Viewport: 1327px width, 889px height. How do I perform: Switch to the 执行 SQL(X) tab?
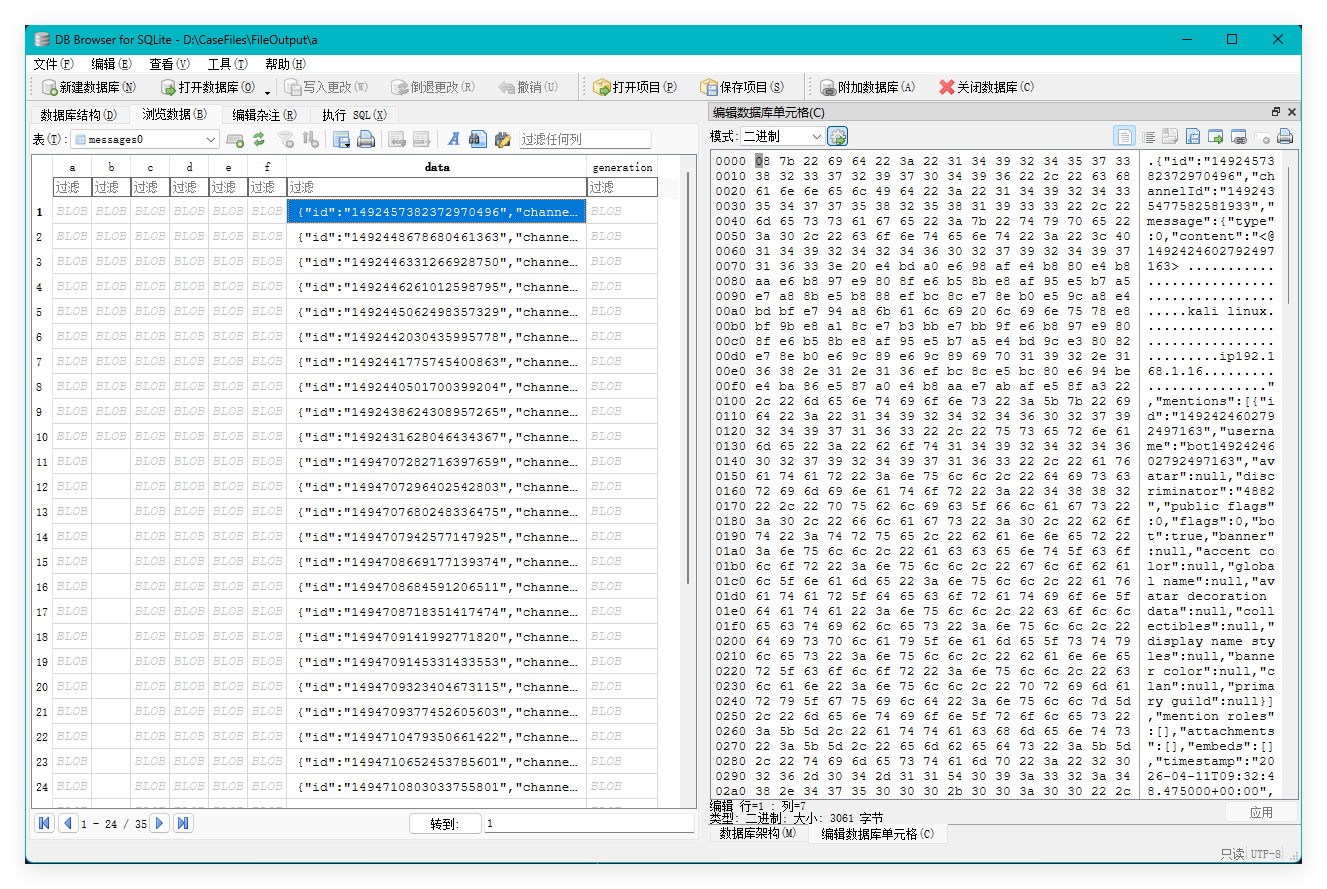(x=354, y=115)
